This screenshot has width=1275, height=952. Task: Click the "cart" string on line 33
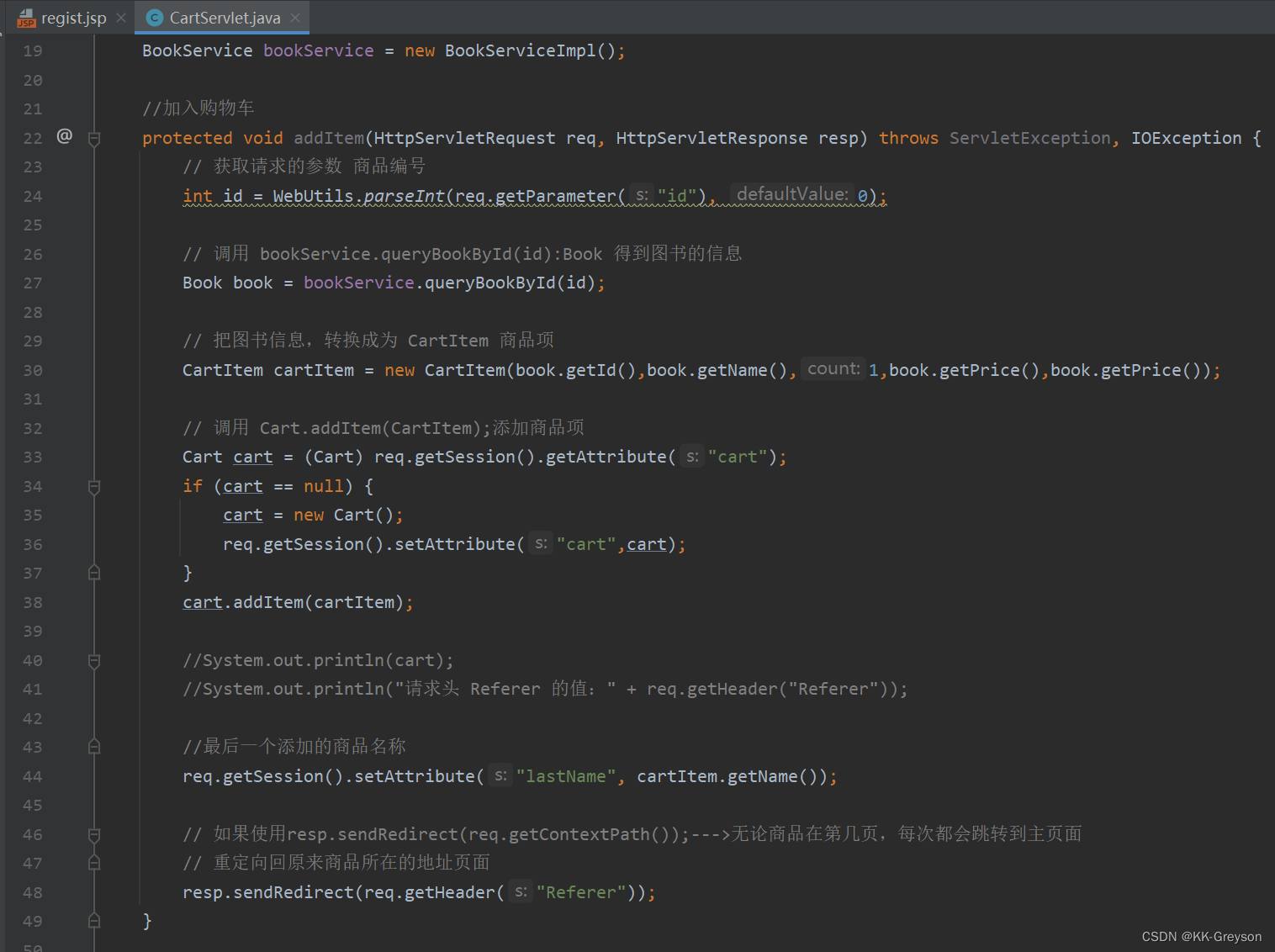pyautogui.click(x=738, y=457)
